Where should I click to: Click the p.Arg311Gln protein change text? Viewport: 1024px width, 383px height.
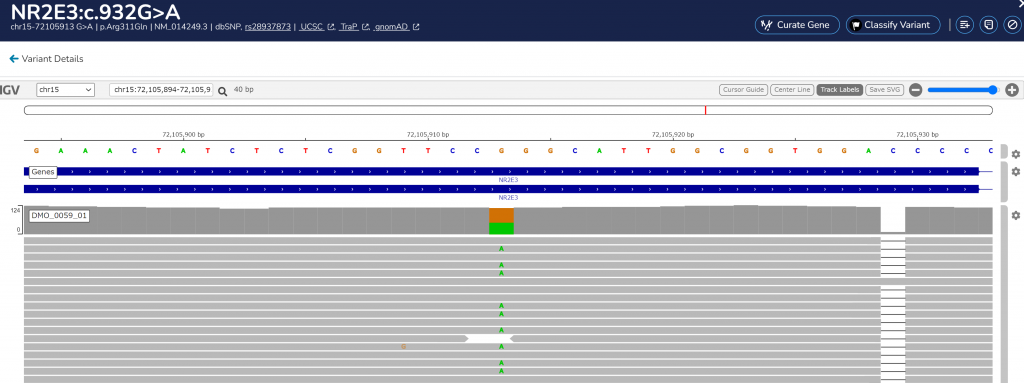[x=124, y=27]
